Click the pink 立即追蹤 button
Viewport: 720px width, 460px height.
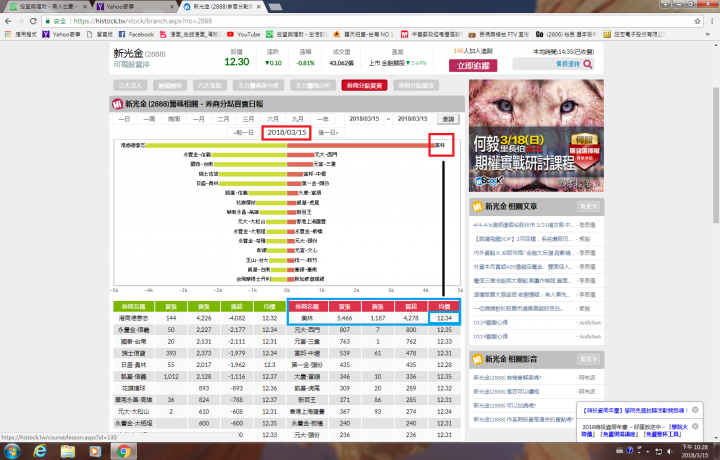[473, 66]
